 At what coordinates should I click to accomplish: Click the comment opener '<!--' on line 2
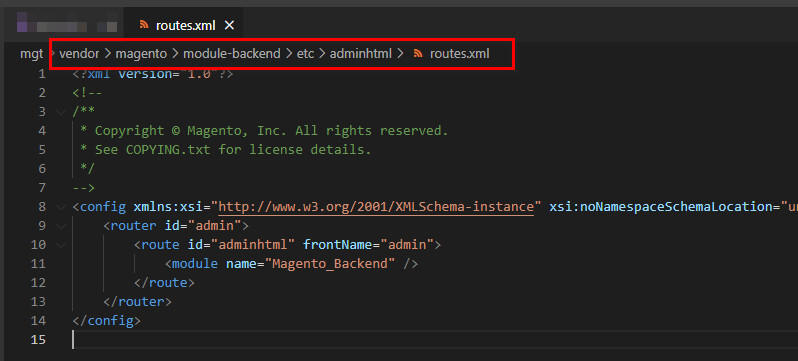tap(88, 93)
